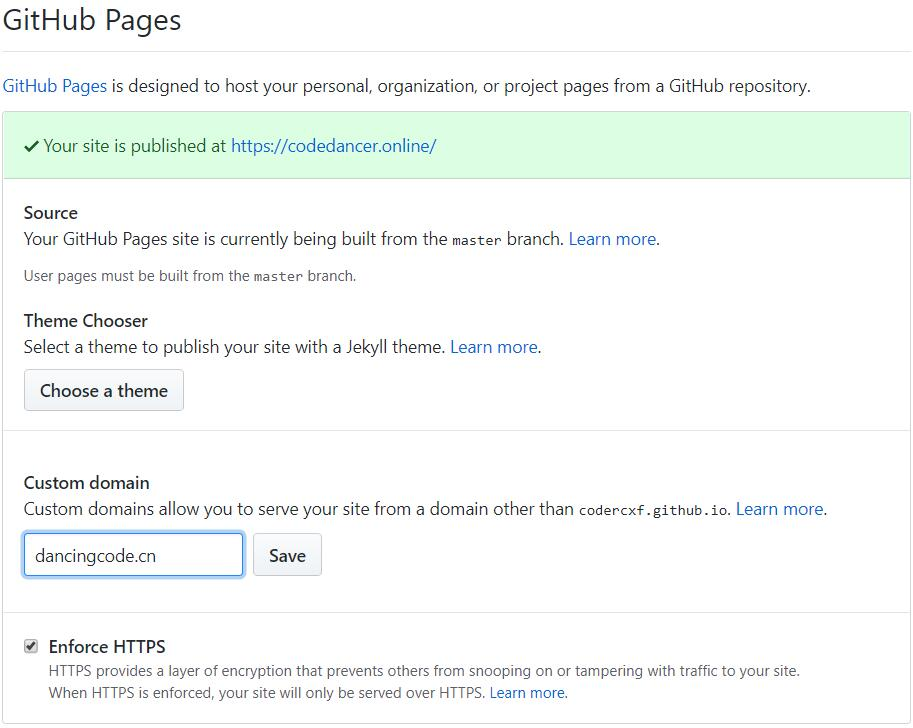
Task: Click the Choose a theme button
Action: pyautogui.click(x=104, y=390)
